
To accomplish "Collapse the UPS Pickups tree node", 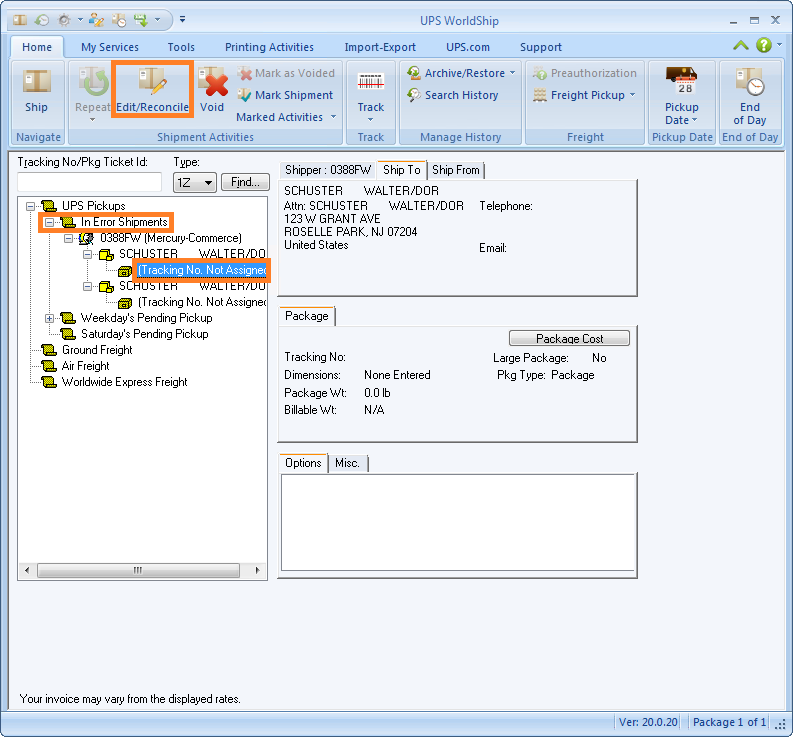I will pyautogui.click(x=30, y=206).
